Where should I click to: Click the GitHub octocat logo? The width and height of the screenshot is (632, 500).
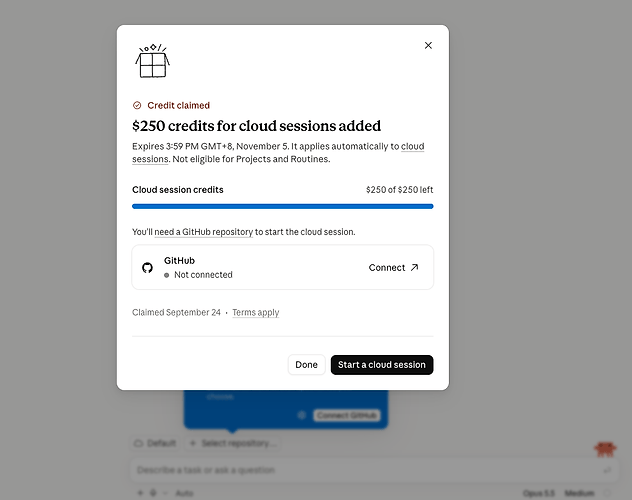click(x=148, y=268)
